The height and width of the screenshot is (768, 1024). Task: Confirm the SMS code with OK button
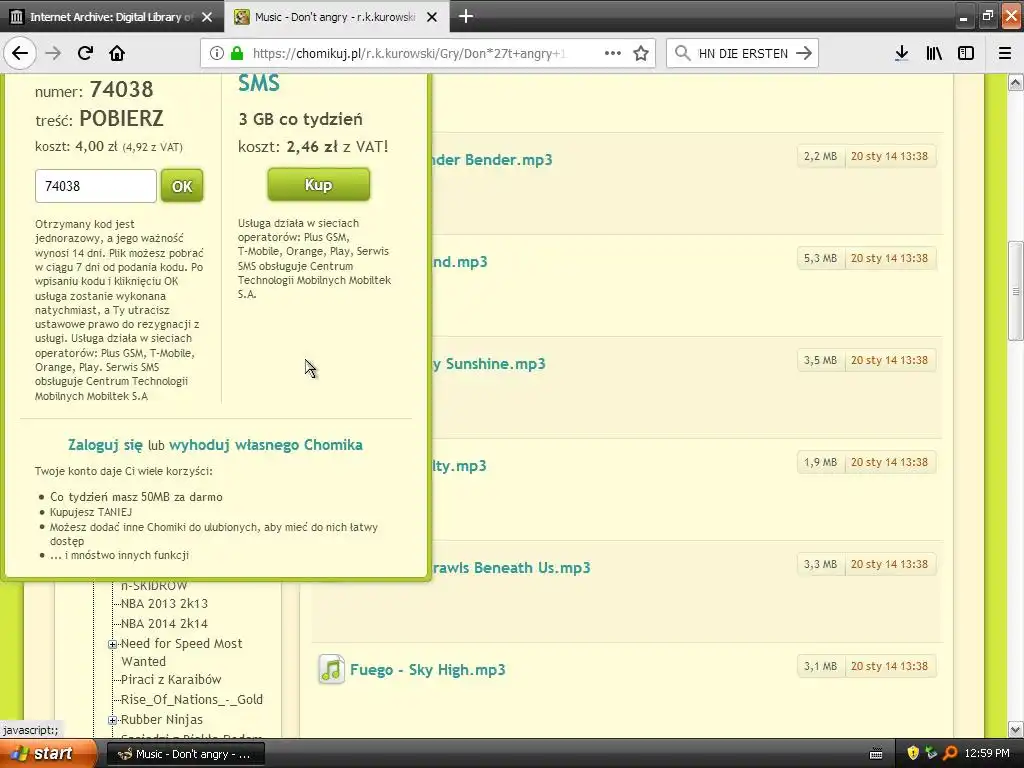point(182,186)
